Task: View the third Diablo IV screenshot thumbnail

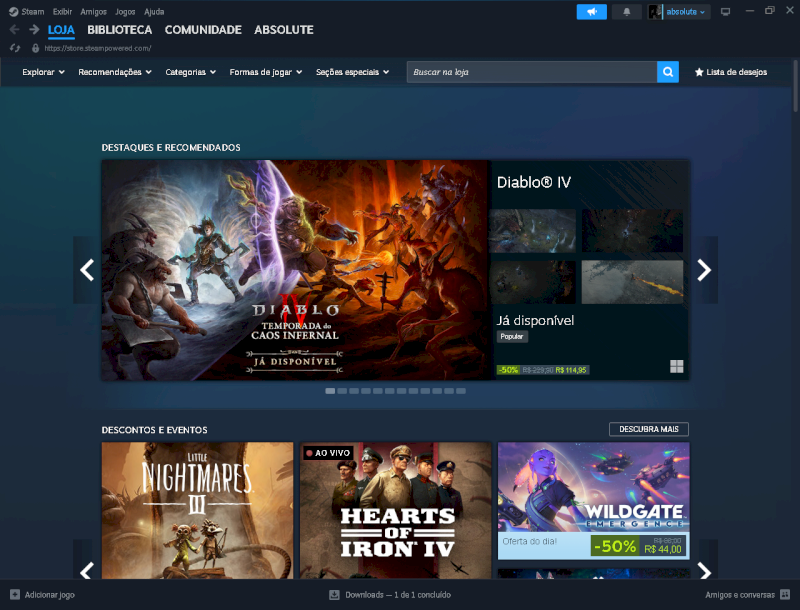Action: pyautogui.click(x=533, y=282)
